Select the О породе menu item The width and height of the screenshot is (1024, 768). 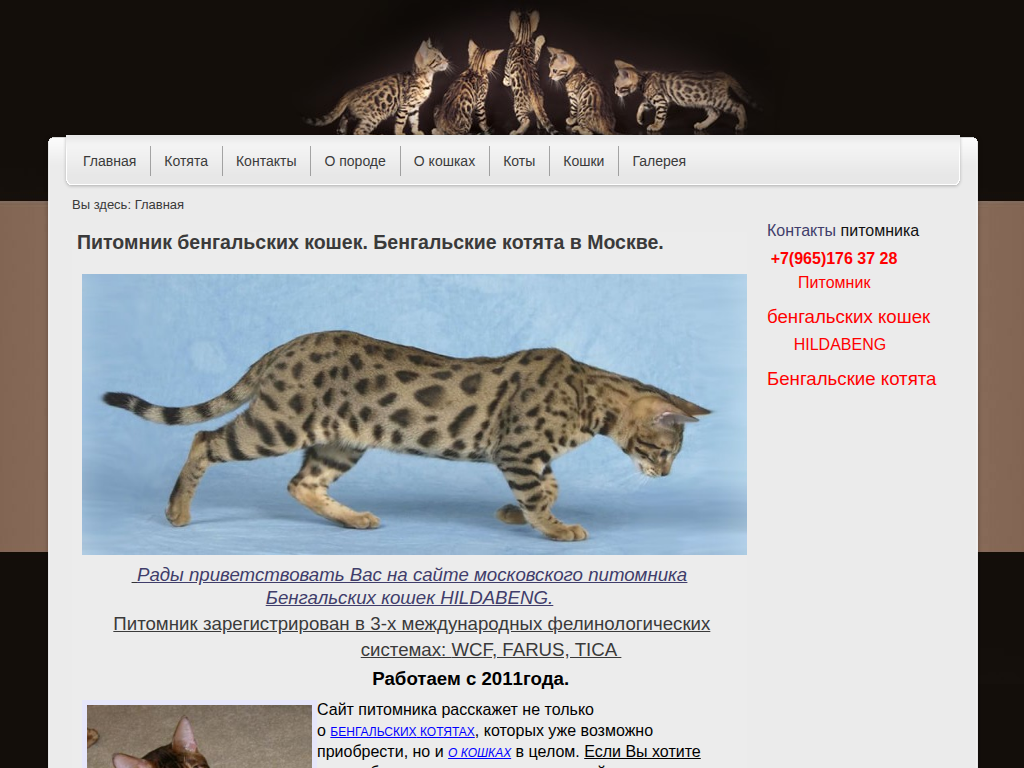(x=355, y=161)
